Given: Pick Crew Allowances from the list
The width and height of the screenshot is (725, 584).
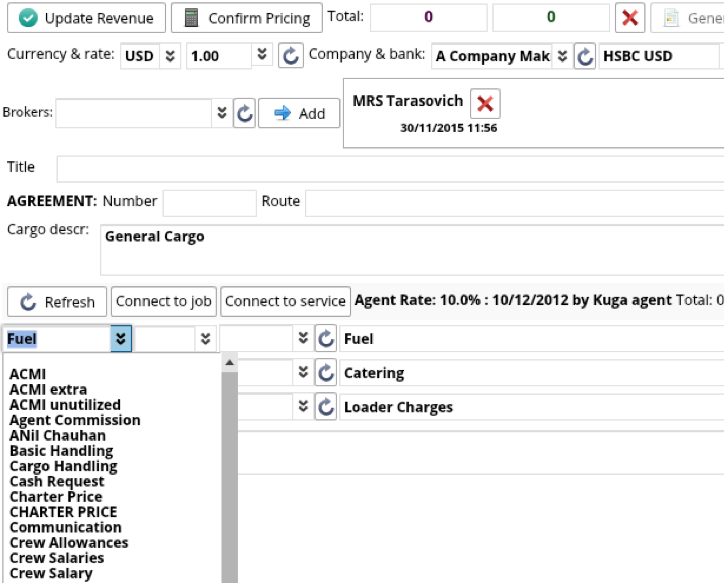Looking at the screenshot, I should pos(68,543).
